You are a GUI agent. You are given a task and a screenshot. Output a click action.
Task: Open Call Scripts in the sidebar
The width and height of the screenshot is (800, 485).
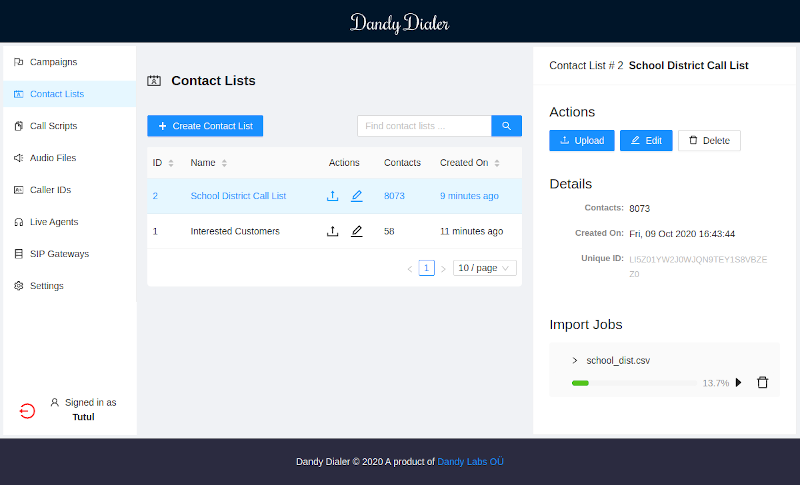pos(69,126)
